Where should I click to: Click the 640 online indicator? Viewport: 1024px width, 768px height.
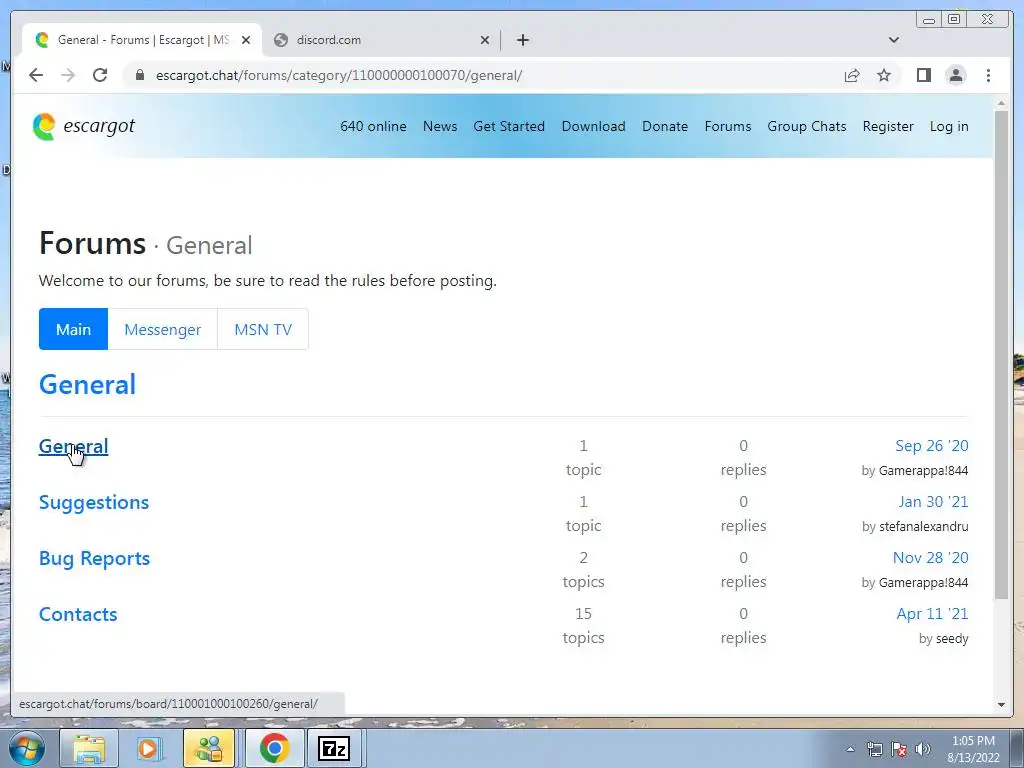tap(373, 127)
